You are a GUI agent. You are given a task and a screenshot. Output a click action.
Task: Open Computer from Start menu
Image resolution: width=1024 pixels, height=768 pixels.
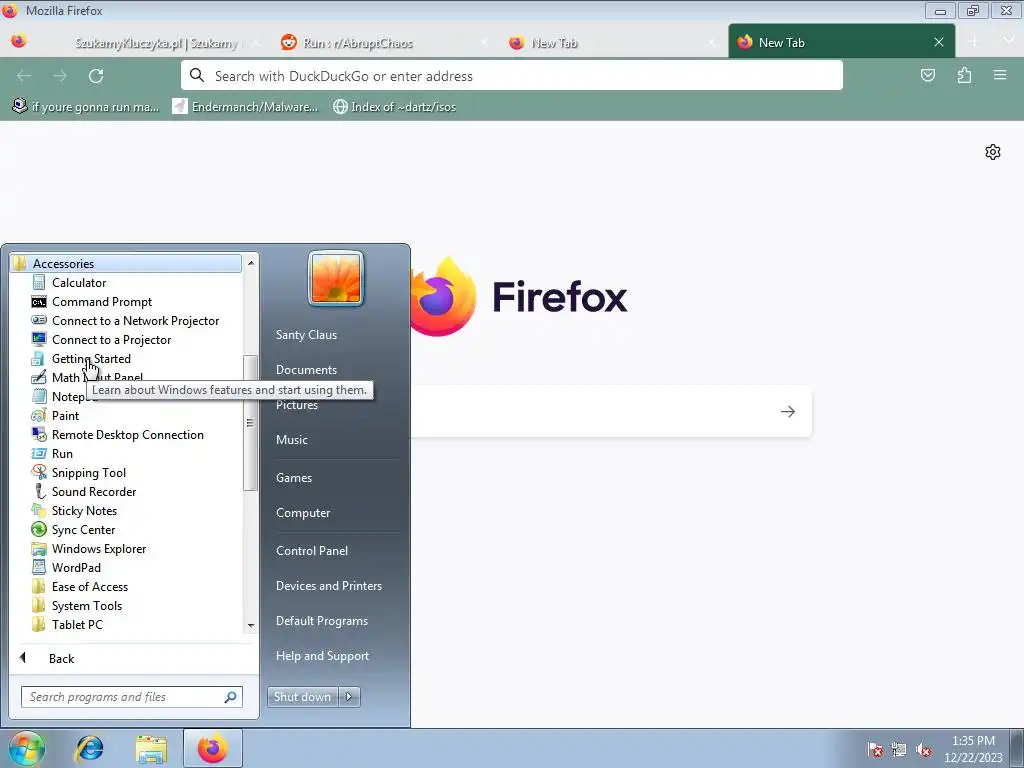tap(302, 513)
